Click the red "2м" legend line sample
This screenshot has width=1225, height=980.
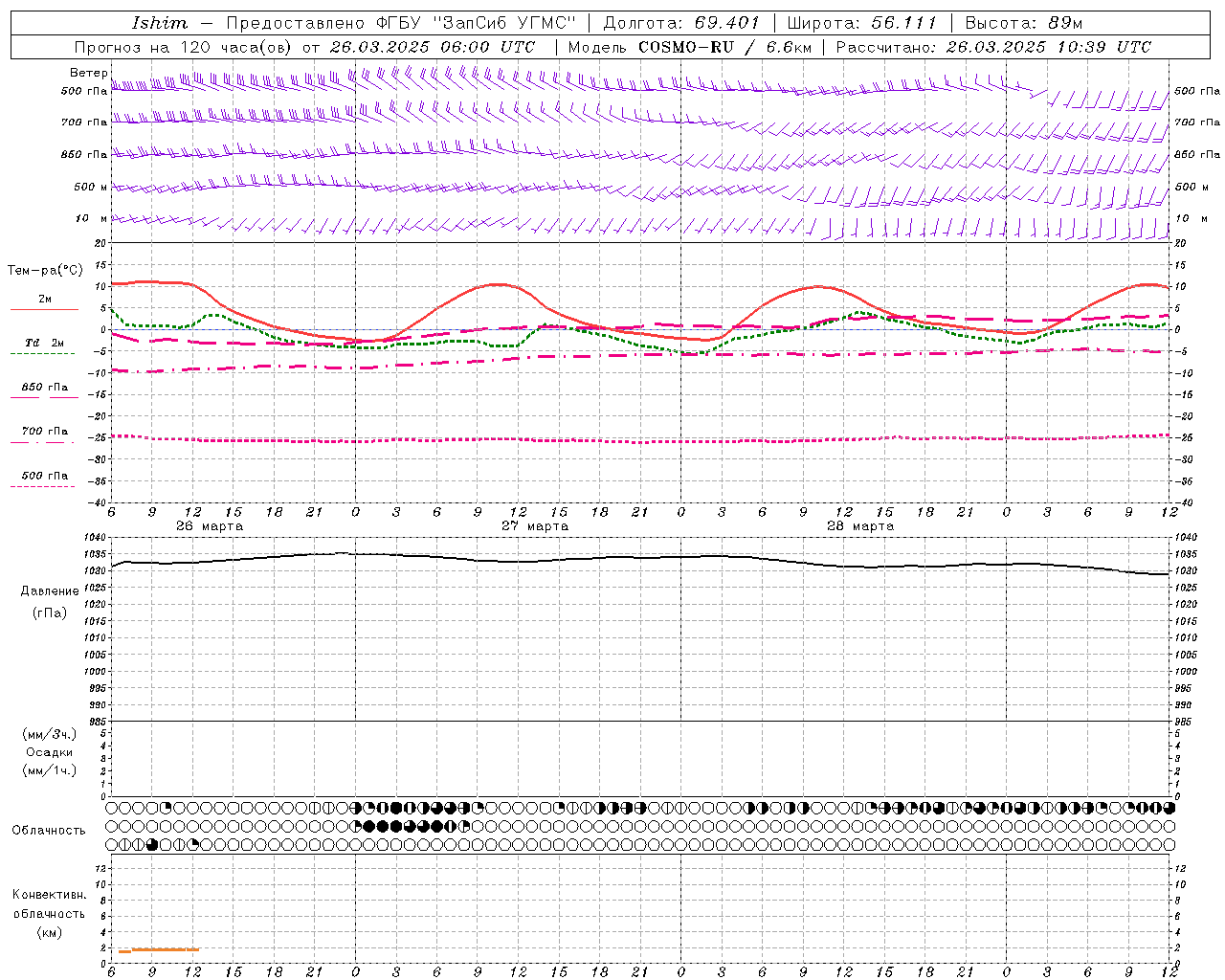click(x=44, y=309)
